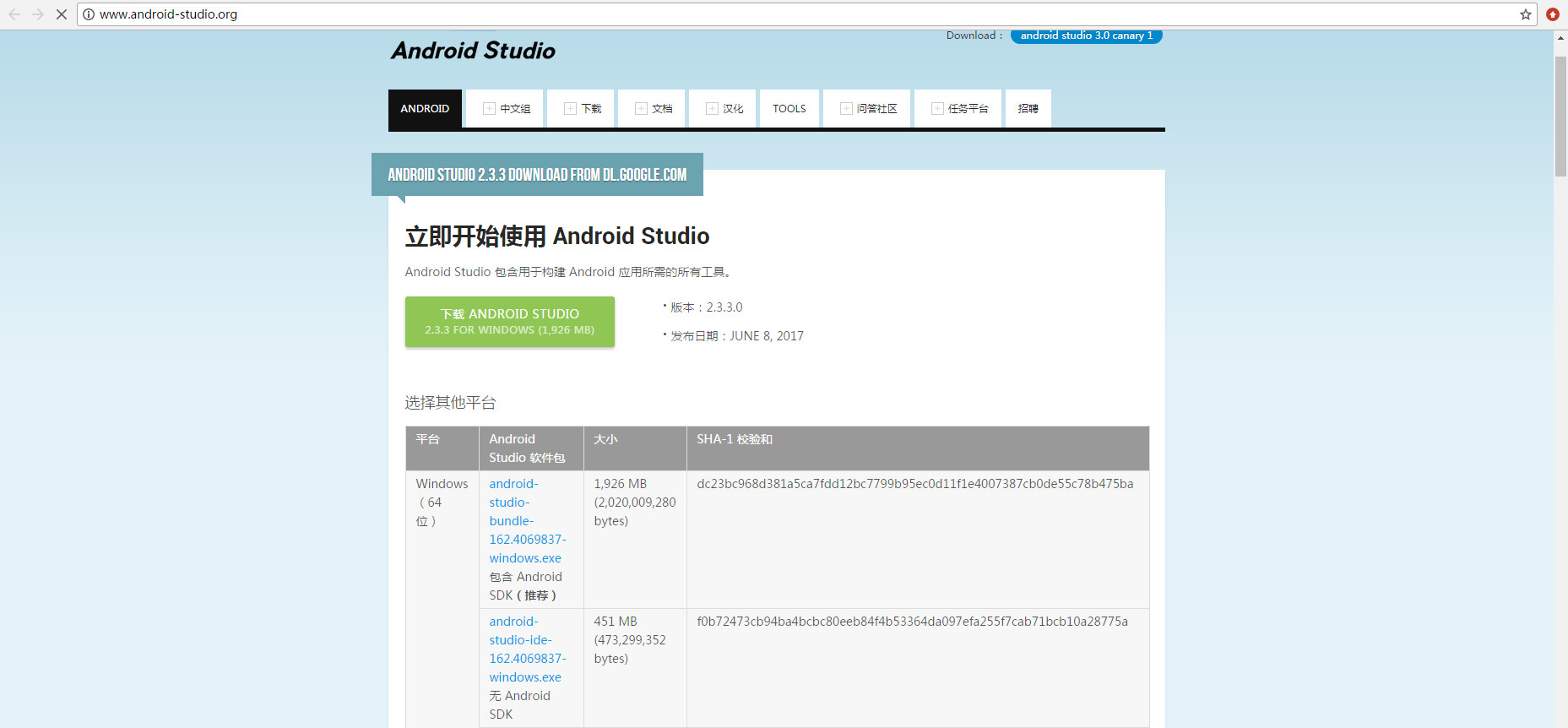
Task: Open the TOOLS navigation tab
Action: (789, 109)
